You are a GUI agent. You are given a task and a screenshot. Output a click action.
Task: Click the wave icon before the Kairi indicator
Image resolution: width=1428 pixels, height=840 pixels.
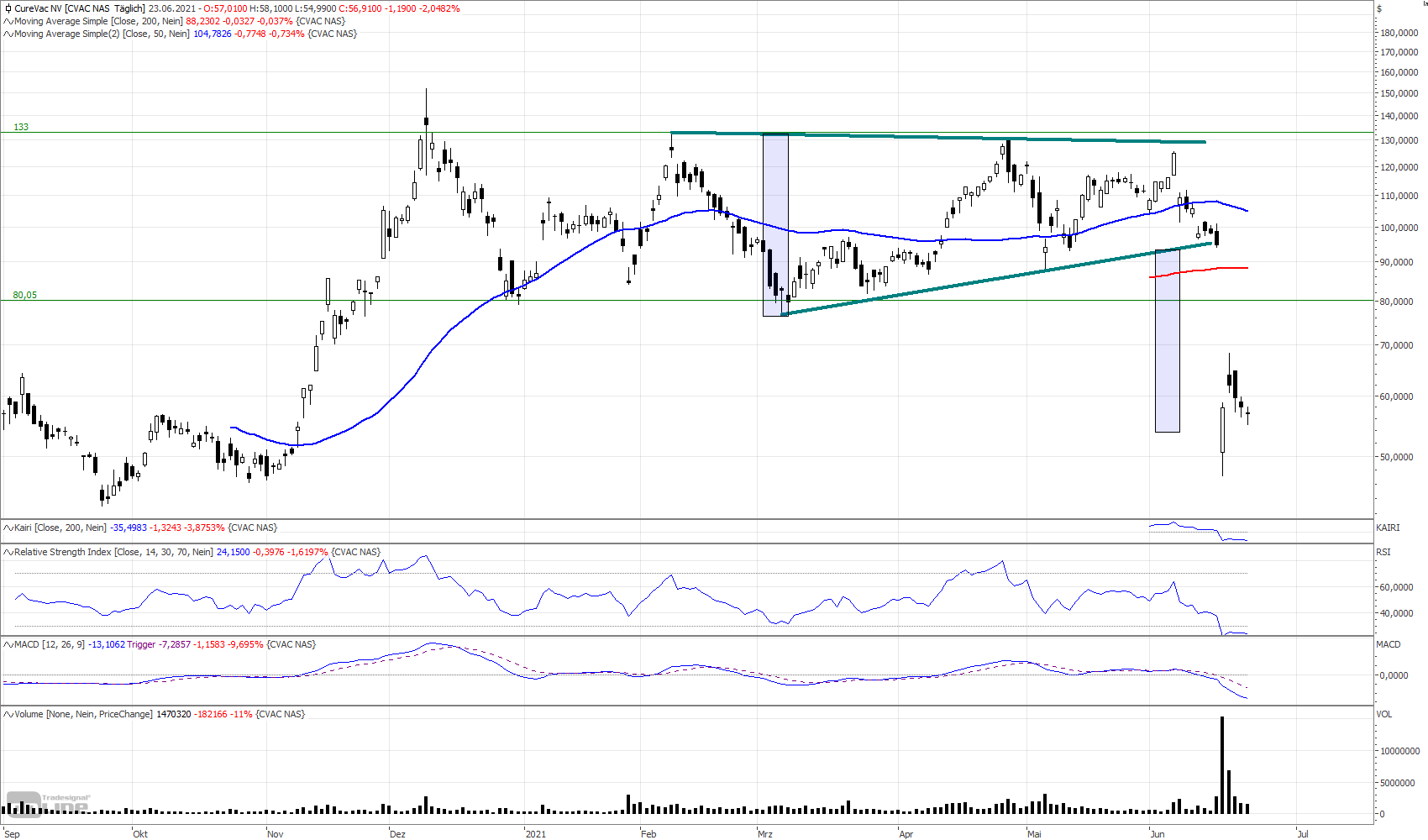click(x=8, y=528)
